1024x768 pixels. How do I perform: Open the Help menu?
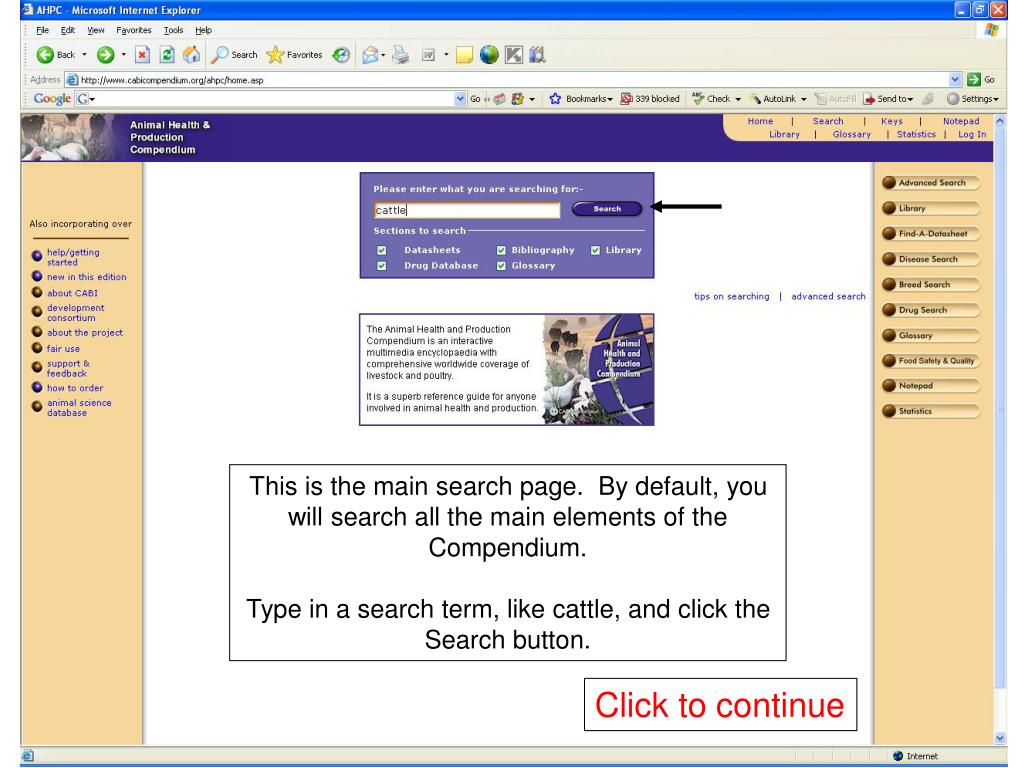203,30
